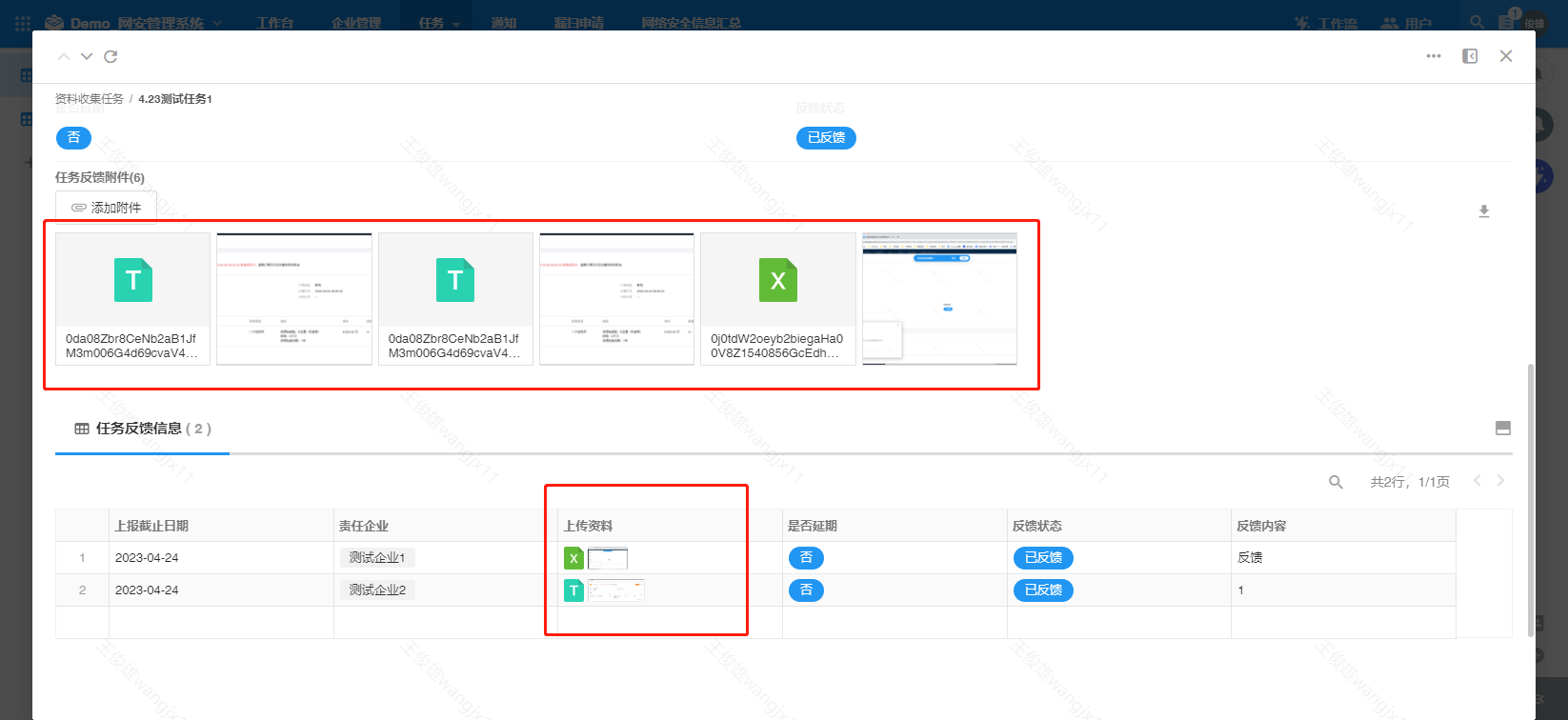
Task: Select the 任务反馈信息 tab
Action: coord(143,429)
